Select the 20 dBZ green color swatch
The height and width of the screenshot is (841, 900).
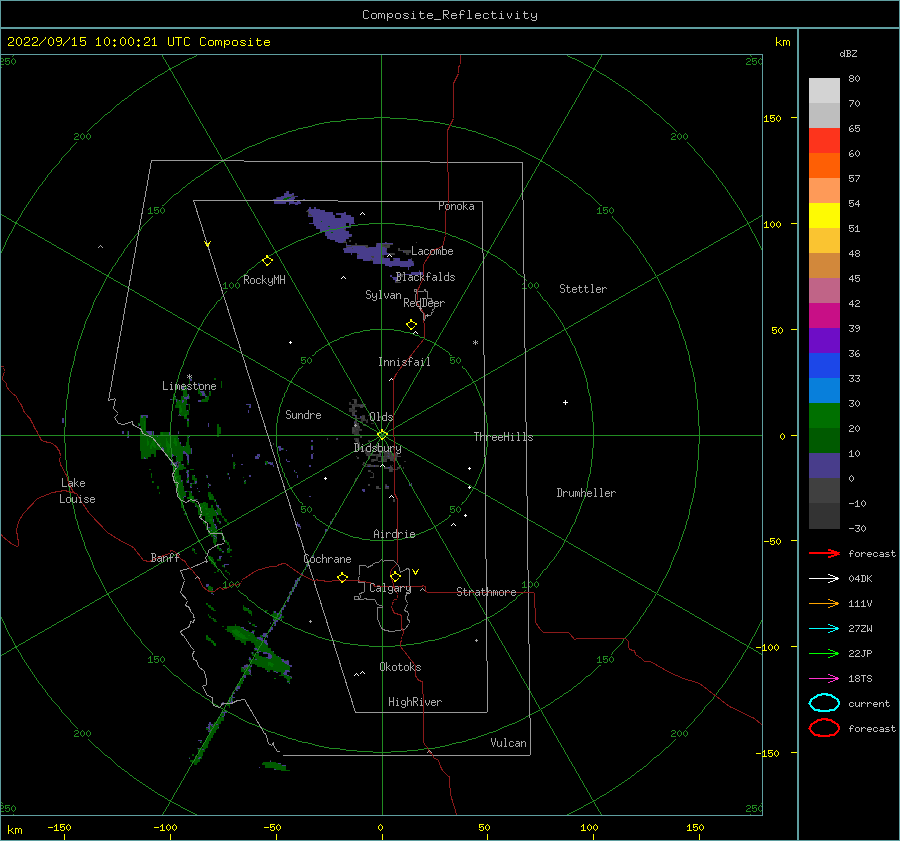(x=824, y=416)
